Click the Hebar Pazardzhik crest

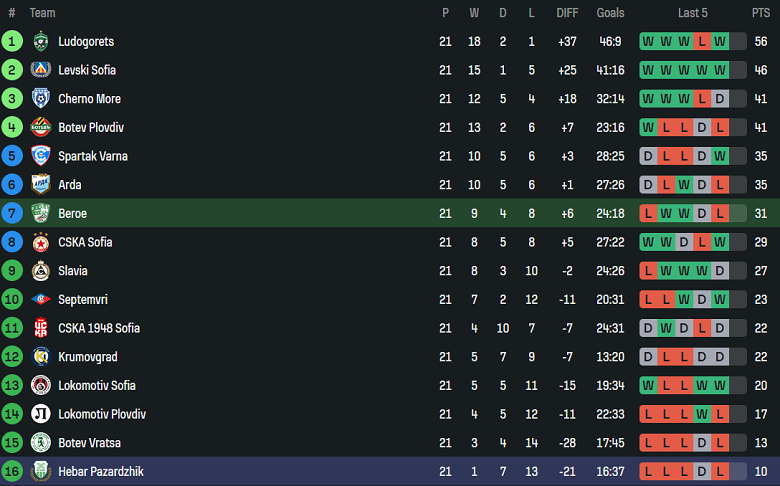pyautogui.click(x=41, y=471)
